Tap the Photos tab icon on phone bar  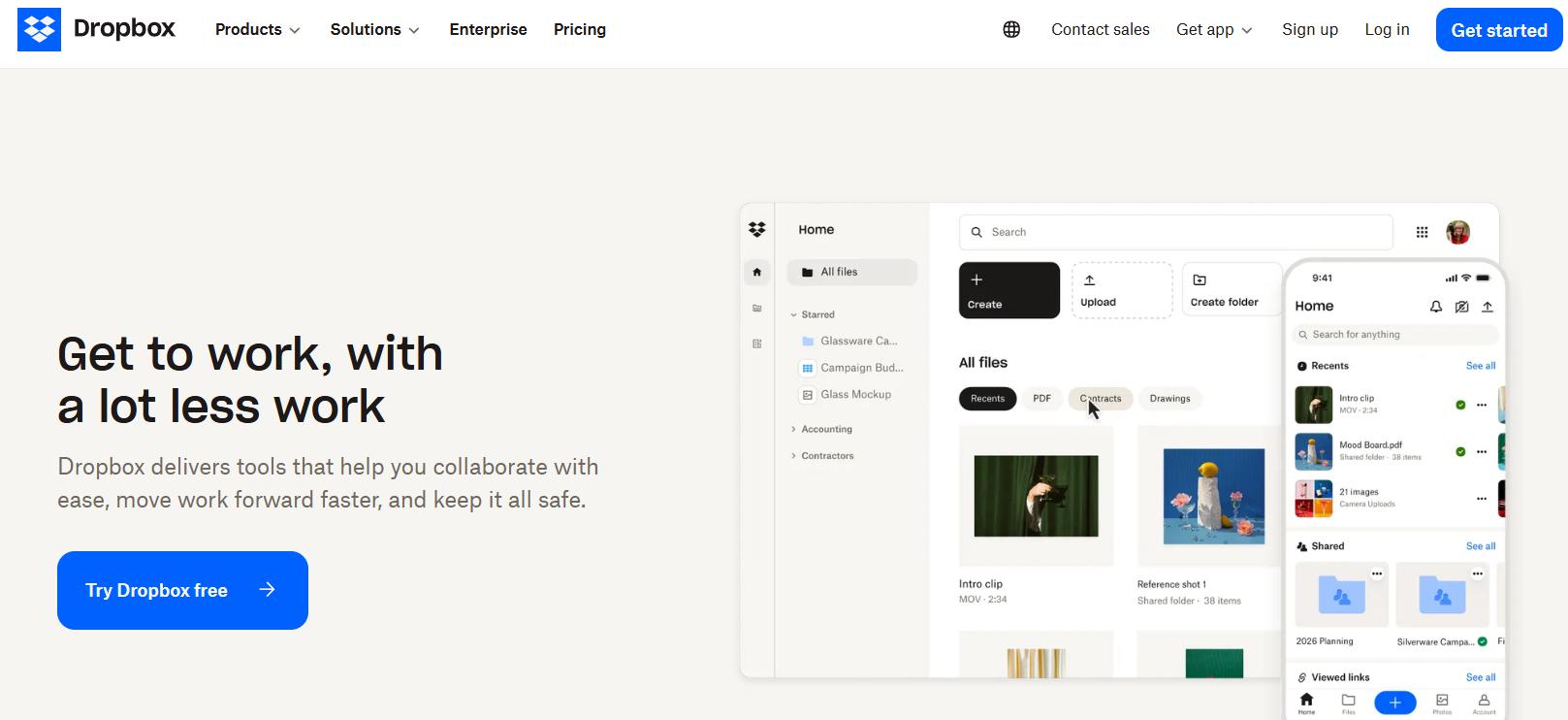1442,700
